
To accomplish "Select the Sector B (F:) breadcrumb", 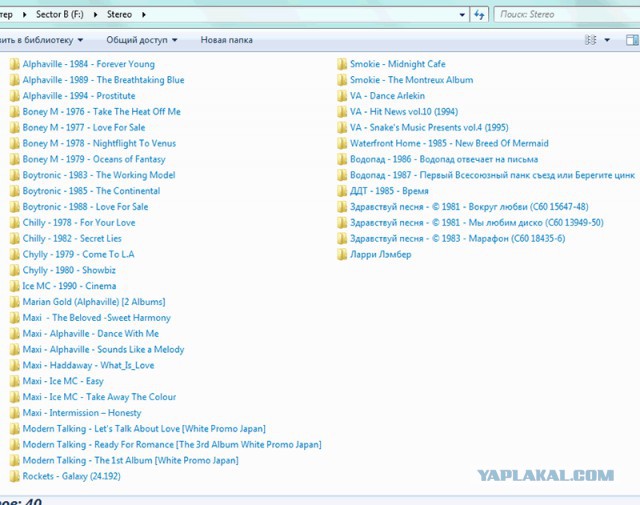I will click(x=60, y=14).
